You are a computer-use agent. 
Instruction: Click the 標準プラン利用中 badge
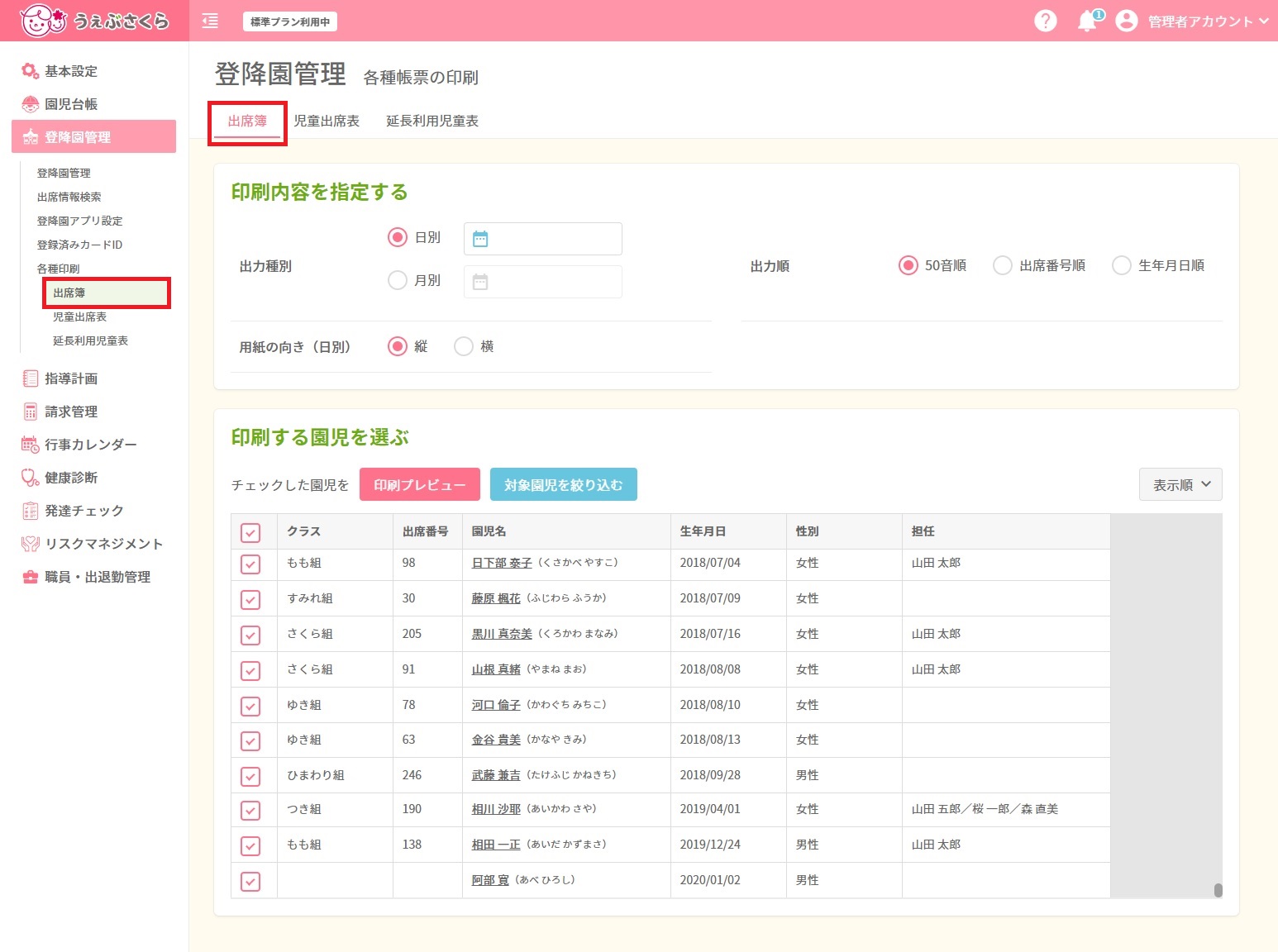tap(290, 21)
